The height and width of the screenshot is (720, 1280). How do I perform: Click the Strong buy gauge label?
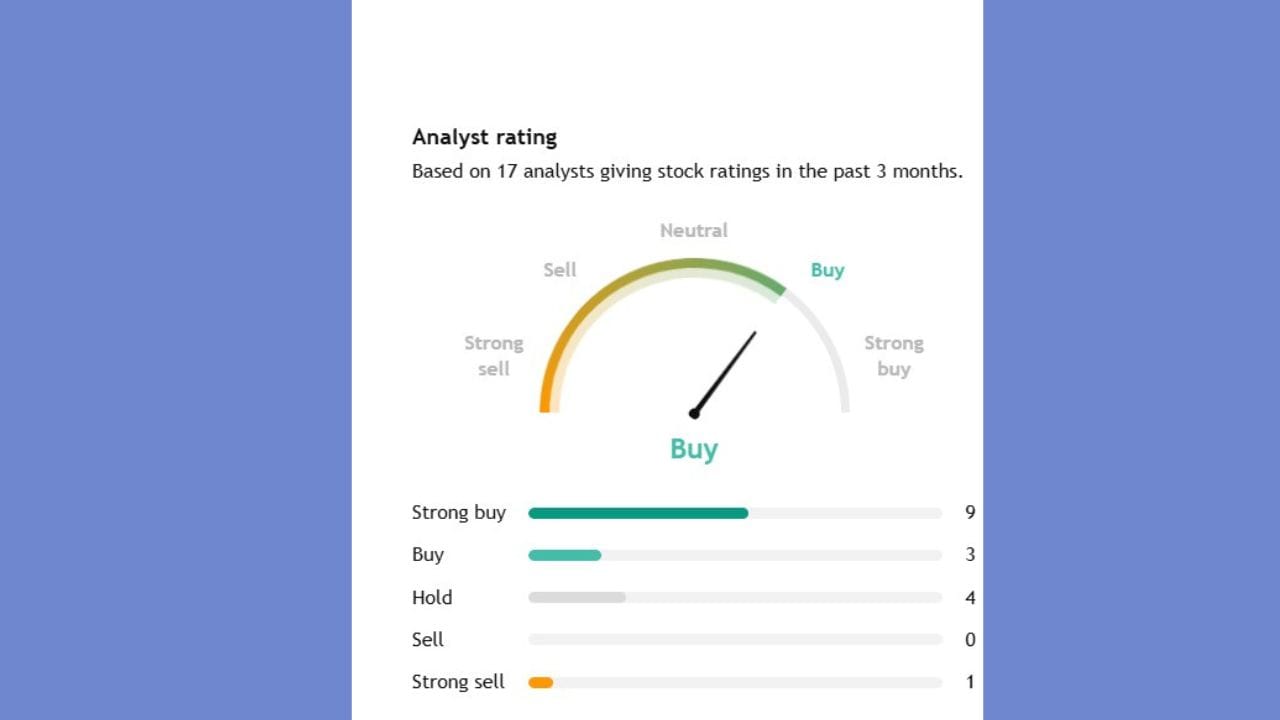[893, 356]
